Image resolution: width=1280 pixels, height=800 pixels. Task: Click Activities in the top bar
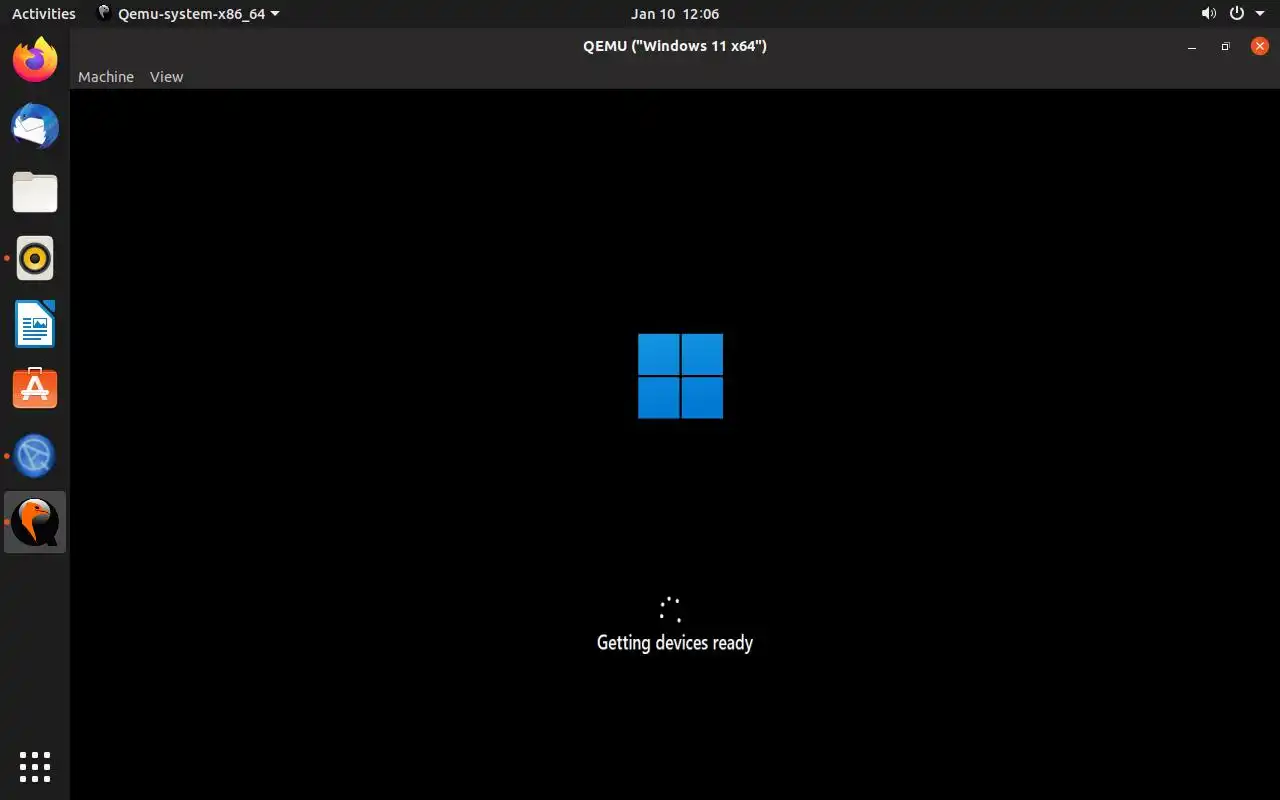(44, 14)
